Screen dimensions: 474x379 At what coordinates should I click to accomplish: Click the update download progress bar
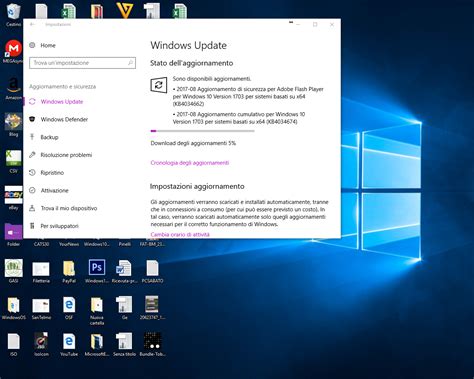click(202, 131)
